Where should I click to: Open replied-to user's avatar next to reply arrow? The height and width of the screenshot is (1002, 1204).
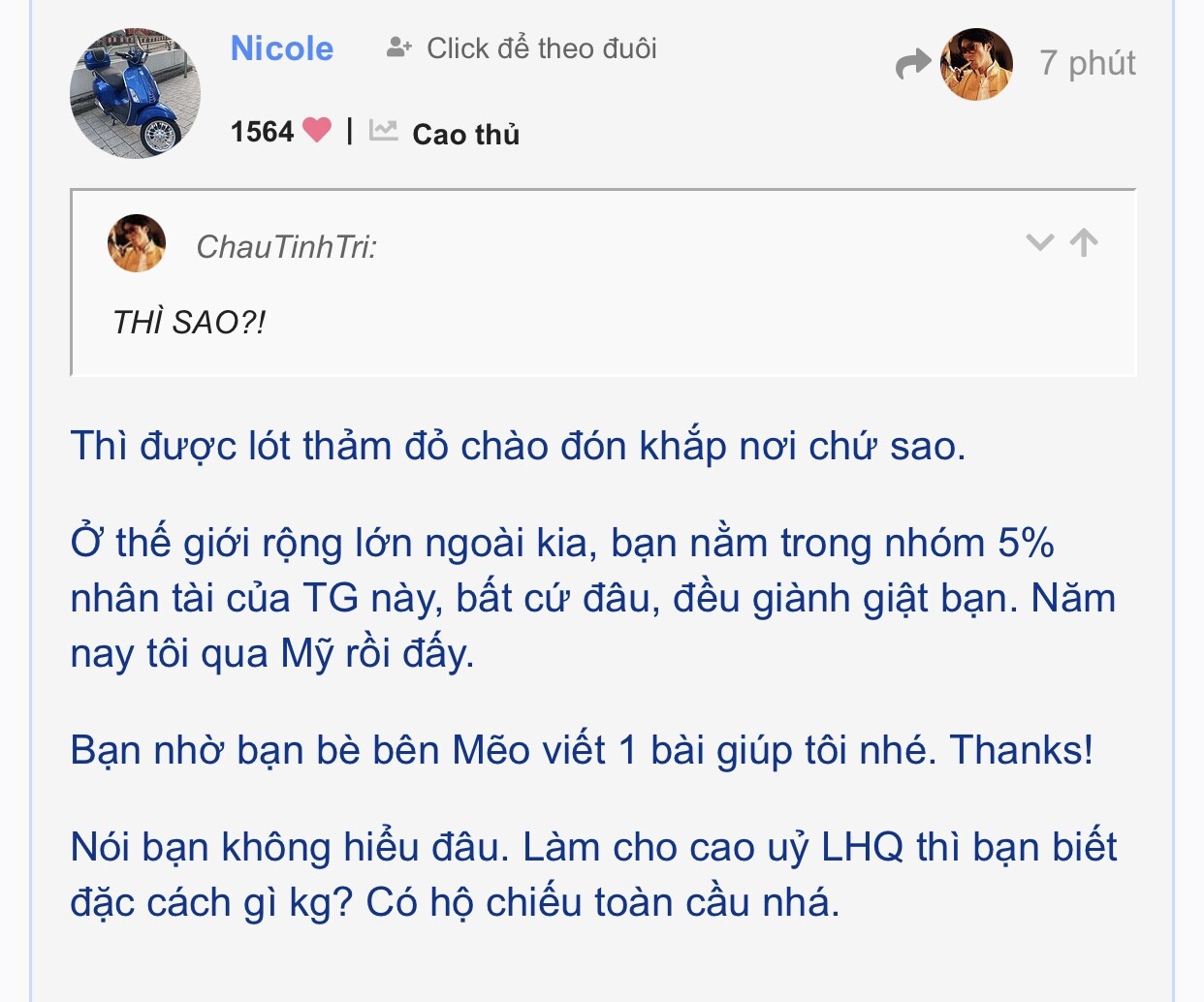coord(976,65)
